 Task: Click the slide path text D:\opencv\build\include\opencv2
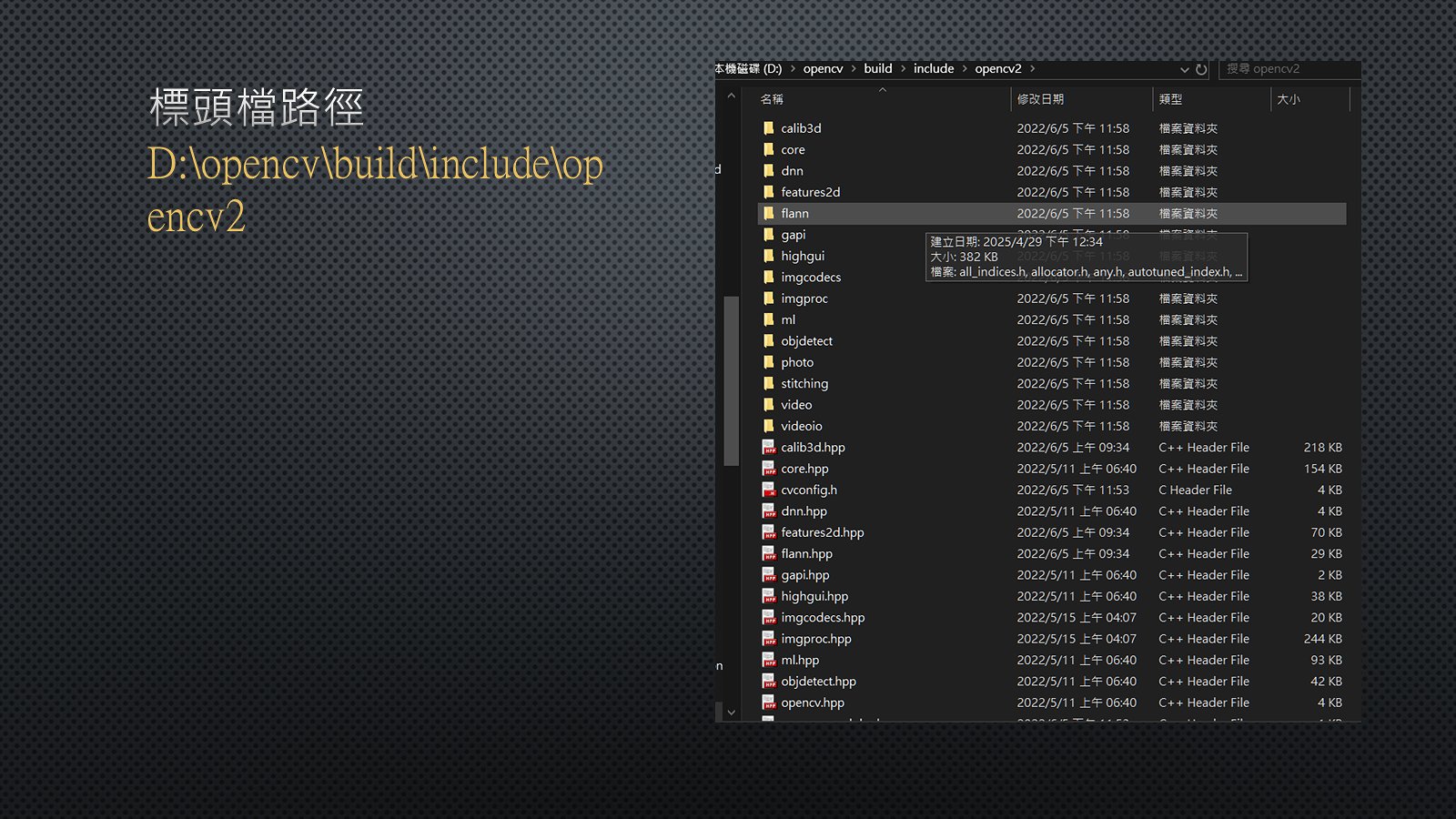375,190
